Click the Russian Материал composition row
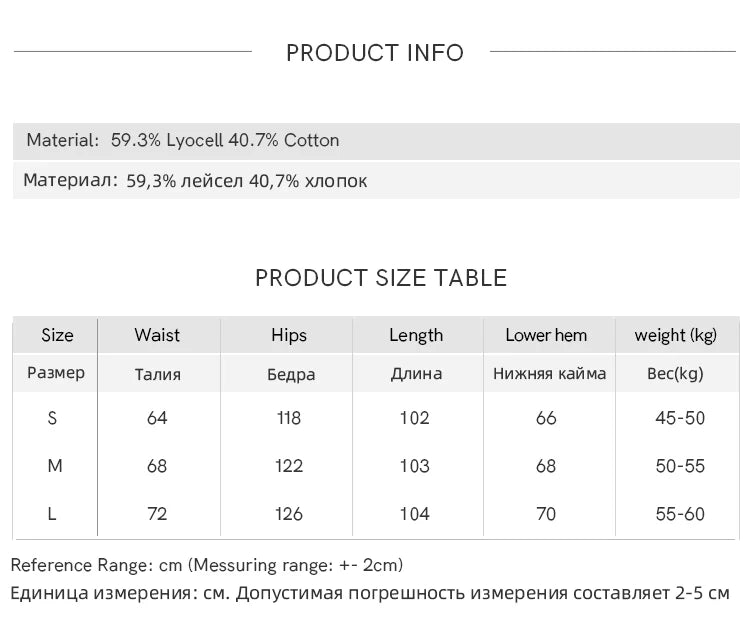This screenshot has height=630, width=750. tap(195, 181)
